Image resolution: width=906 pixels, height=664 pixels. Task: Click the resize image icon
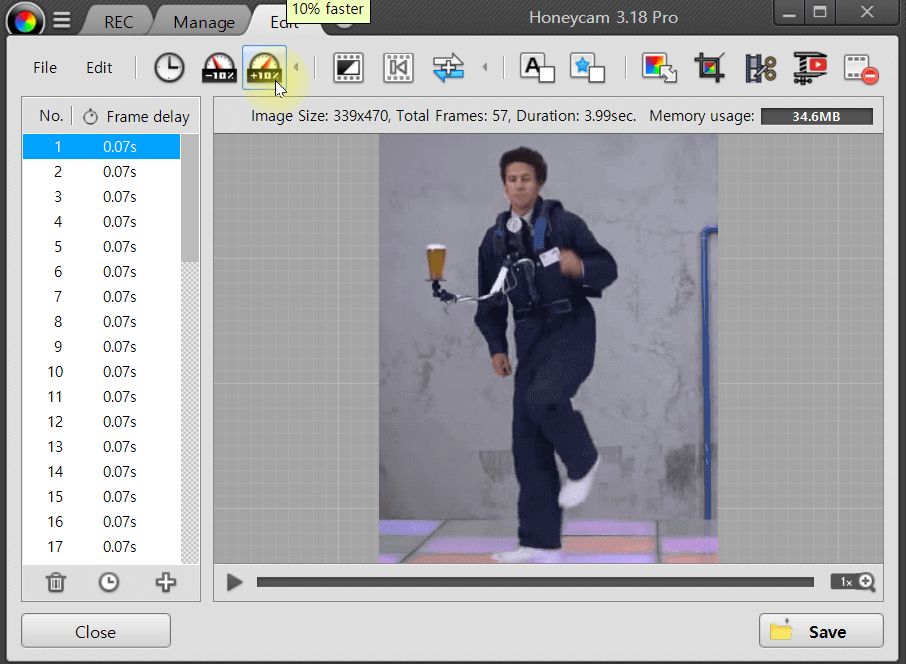pos(659,68)
